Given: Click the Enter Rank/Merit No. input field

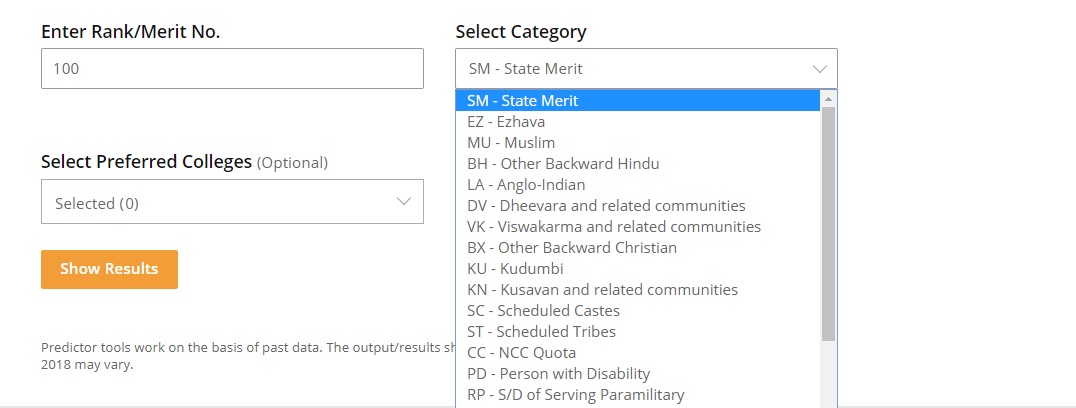Looking at the screenshot, I should pos(232,69).
